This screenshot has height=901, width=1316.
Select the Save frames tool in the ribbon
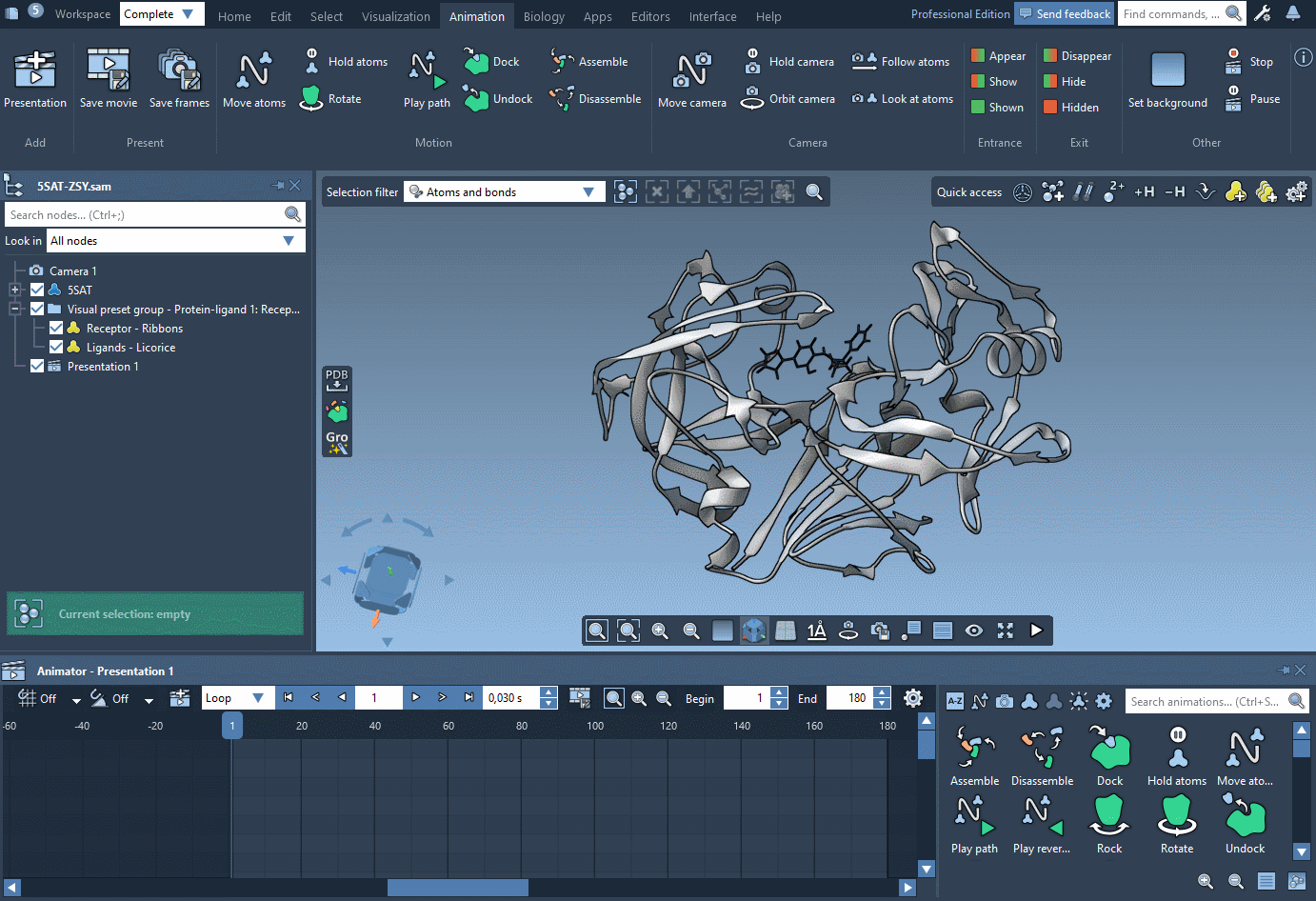click(179, 76)
